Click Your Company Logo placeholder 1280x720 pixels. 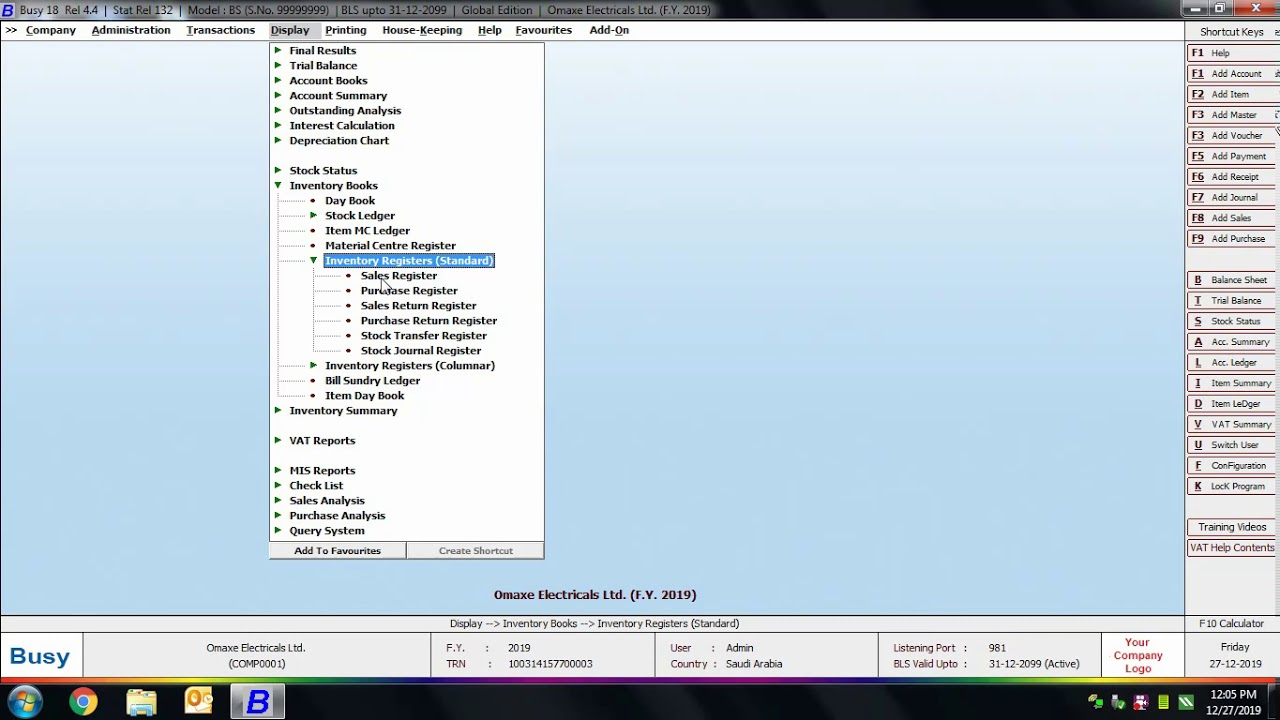1138,656
